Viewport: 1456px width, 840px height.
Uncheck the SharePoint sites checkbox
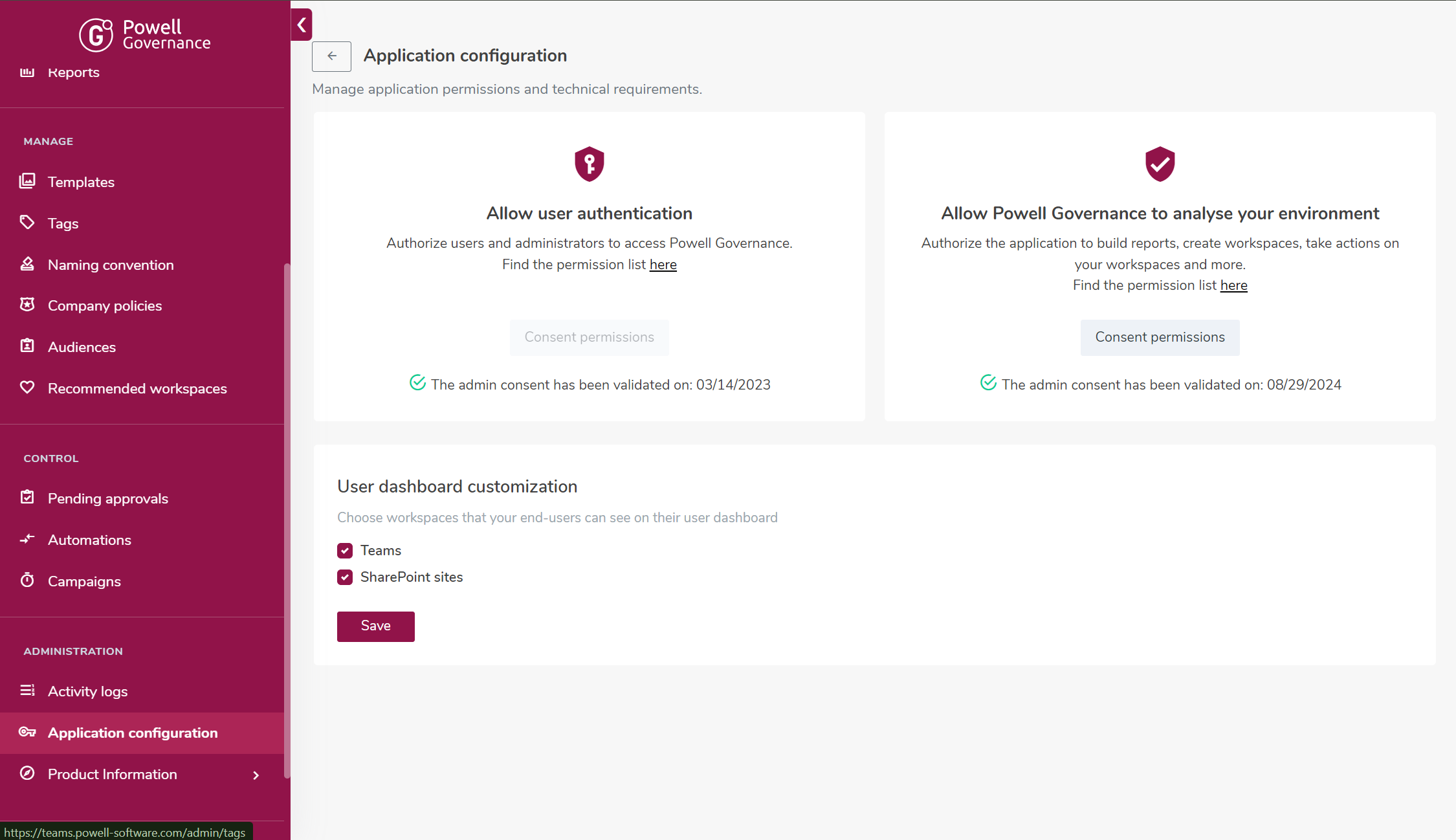click(x=345, y=577)
